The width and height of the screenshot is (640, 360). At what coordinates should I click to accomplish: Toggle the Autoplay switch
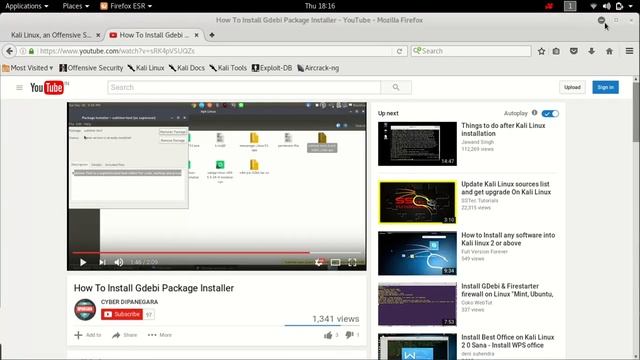pos(550,113)
